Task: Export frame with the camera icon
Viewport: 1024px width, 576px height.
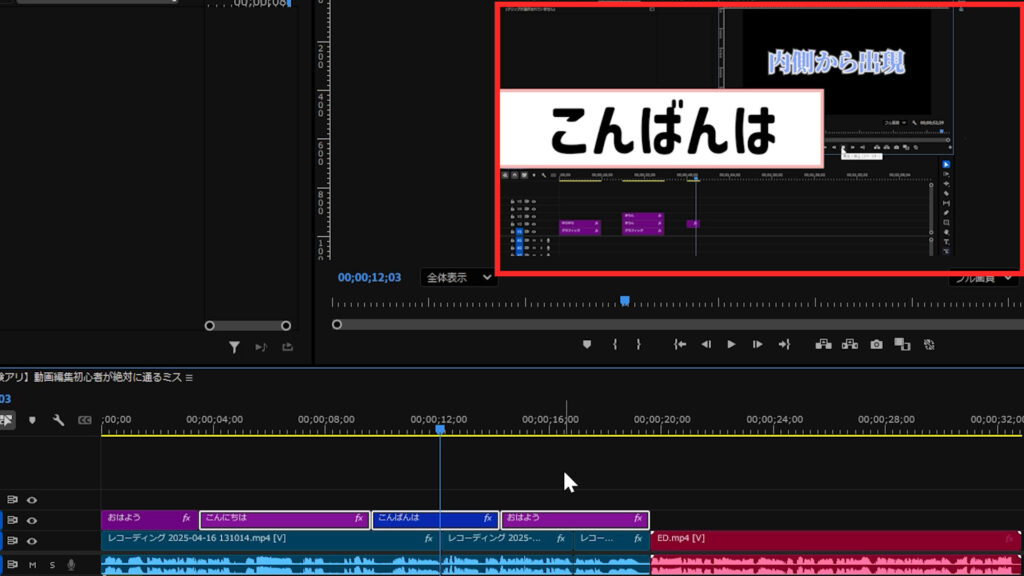Action: click(876, 344)
